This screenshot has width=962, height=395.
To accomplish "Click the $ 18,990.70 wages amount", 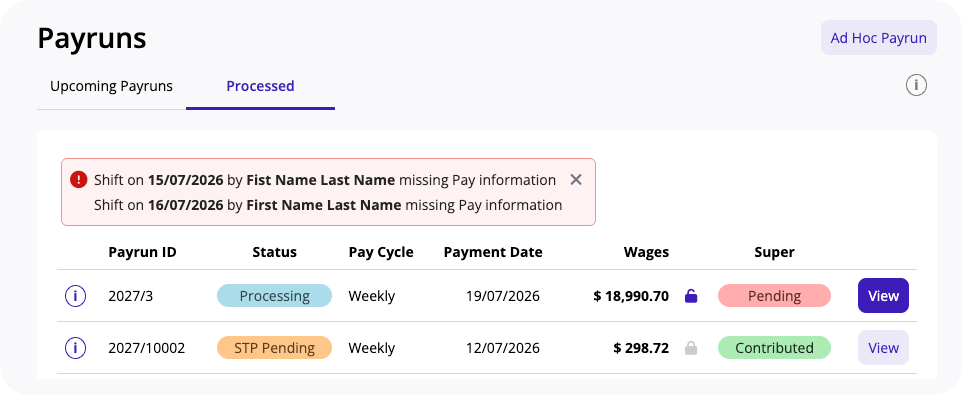I will click(x=631, y=296).
